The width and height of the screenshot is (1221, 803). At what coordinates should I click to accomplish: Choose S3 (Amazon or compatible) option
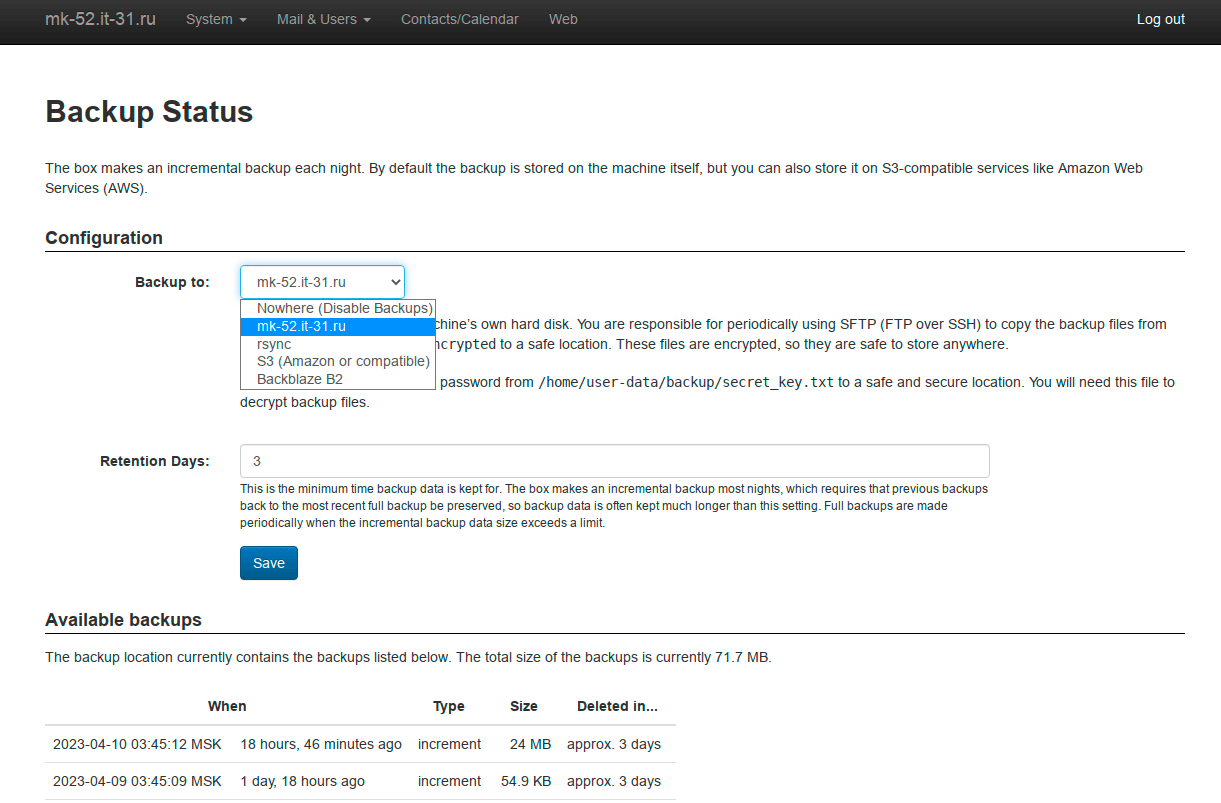(x=337, y=361)
